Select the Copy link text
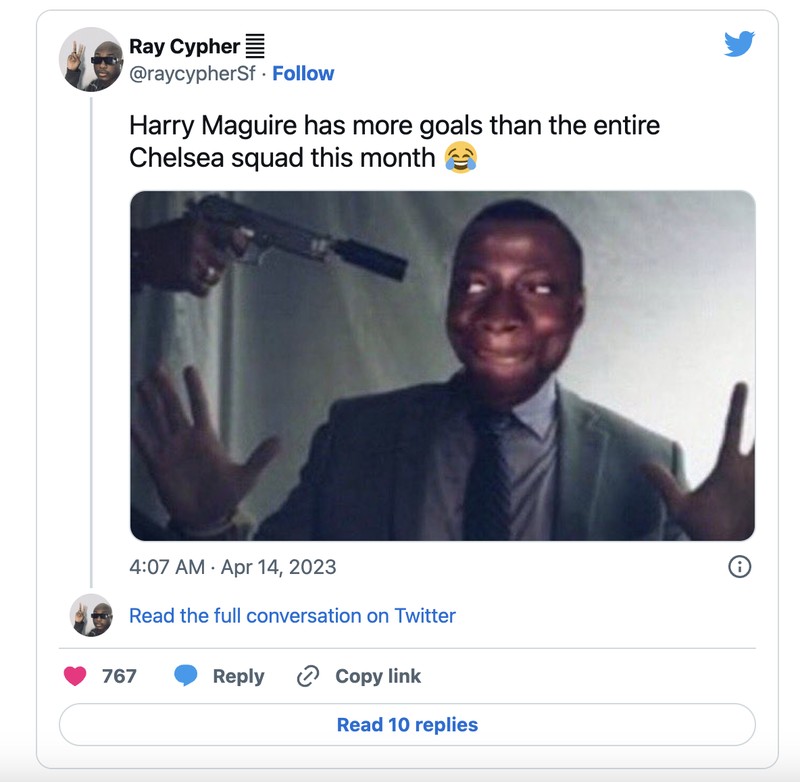 click(x=378, y=676)
